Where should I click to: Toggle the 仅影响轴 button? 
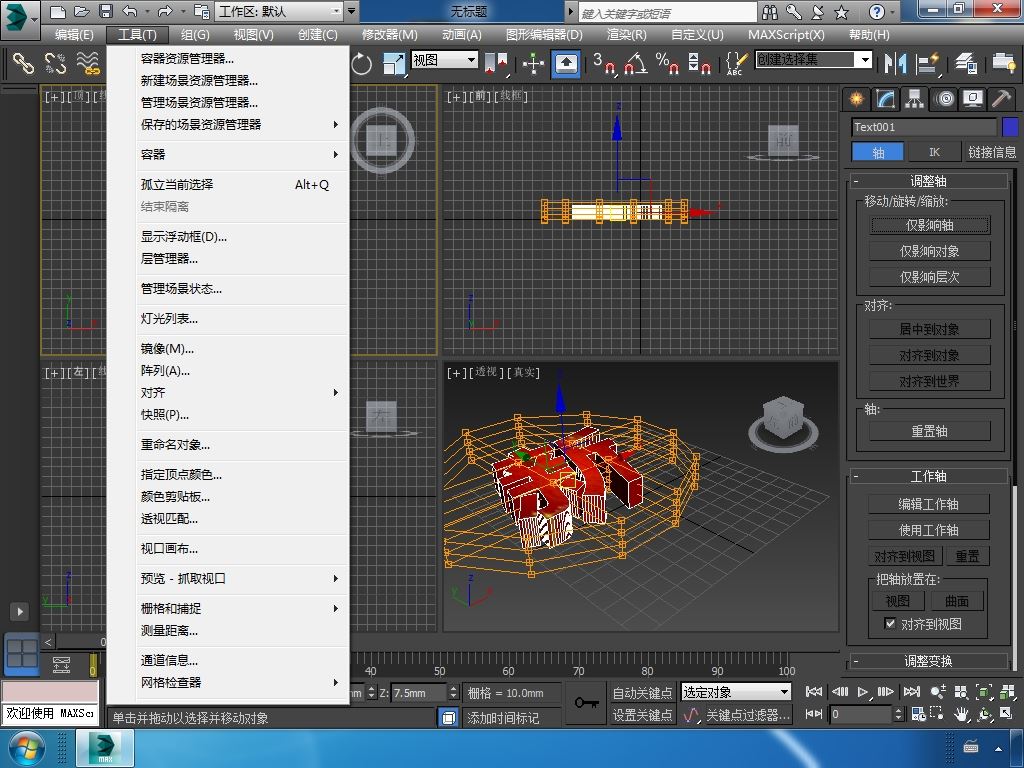coord(929,225)
